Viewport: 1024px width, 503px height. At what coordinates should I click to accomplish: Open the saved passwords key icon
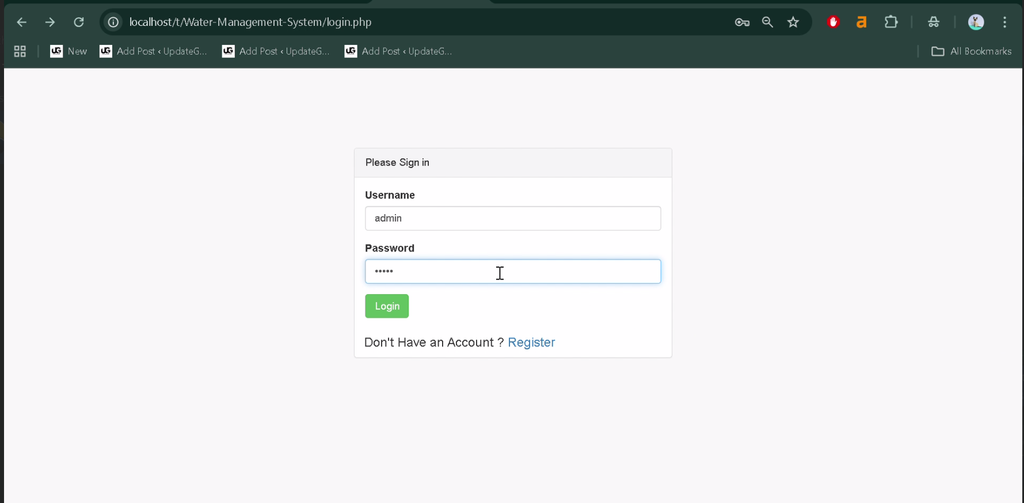(742, 22)
